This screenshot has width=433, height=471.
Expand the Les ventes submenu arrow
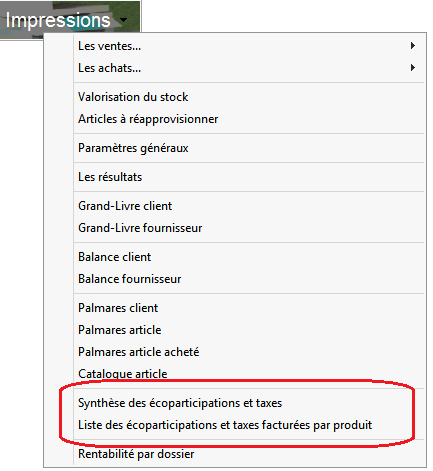click(x=413, y=46)
